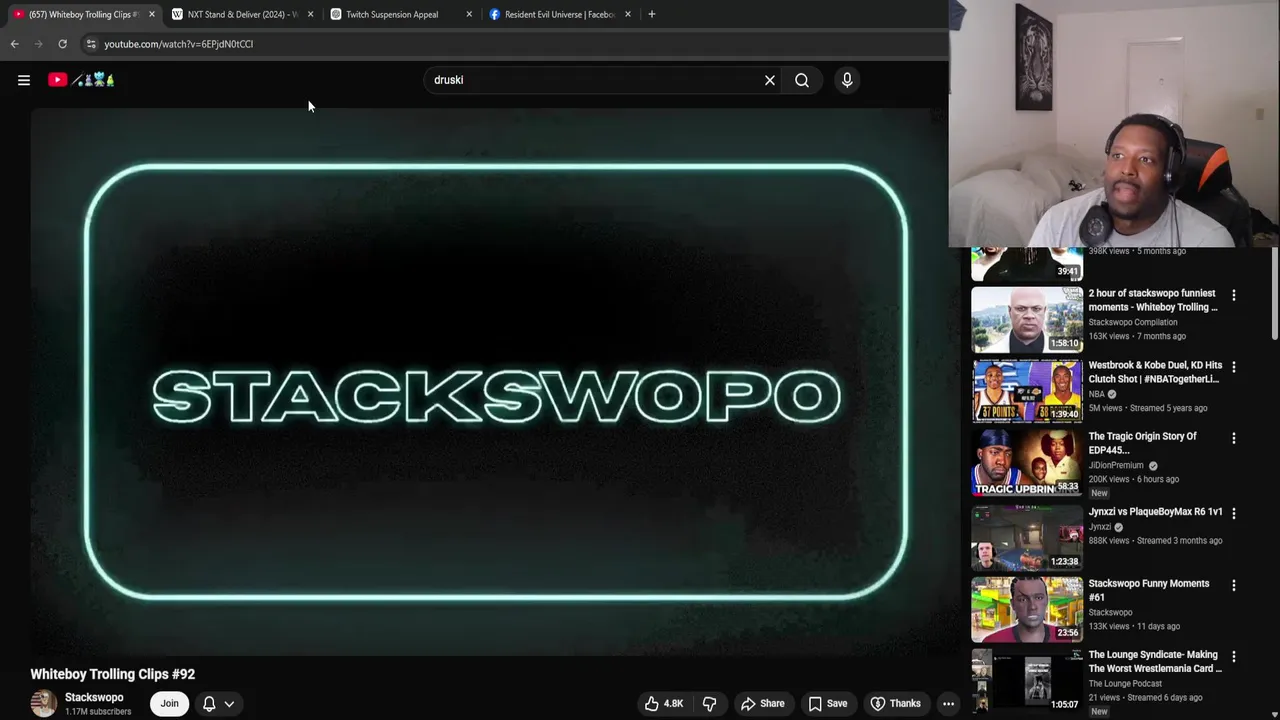
Task: Click the video title Whiteboy Trolling Clips #92
Action: 113,675
